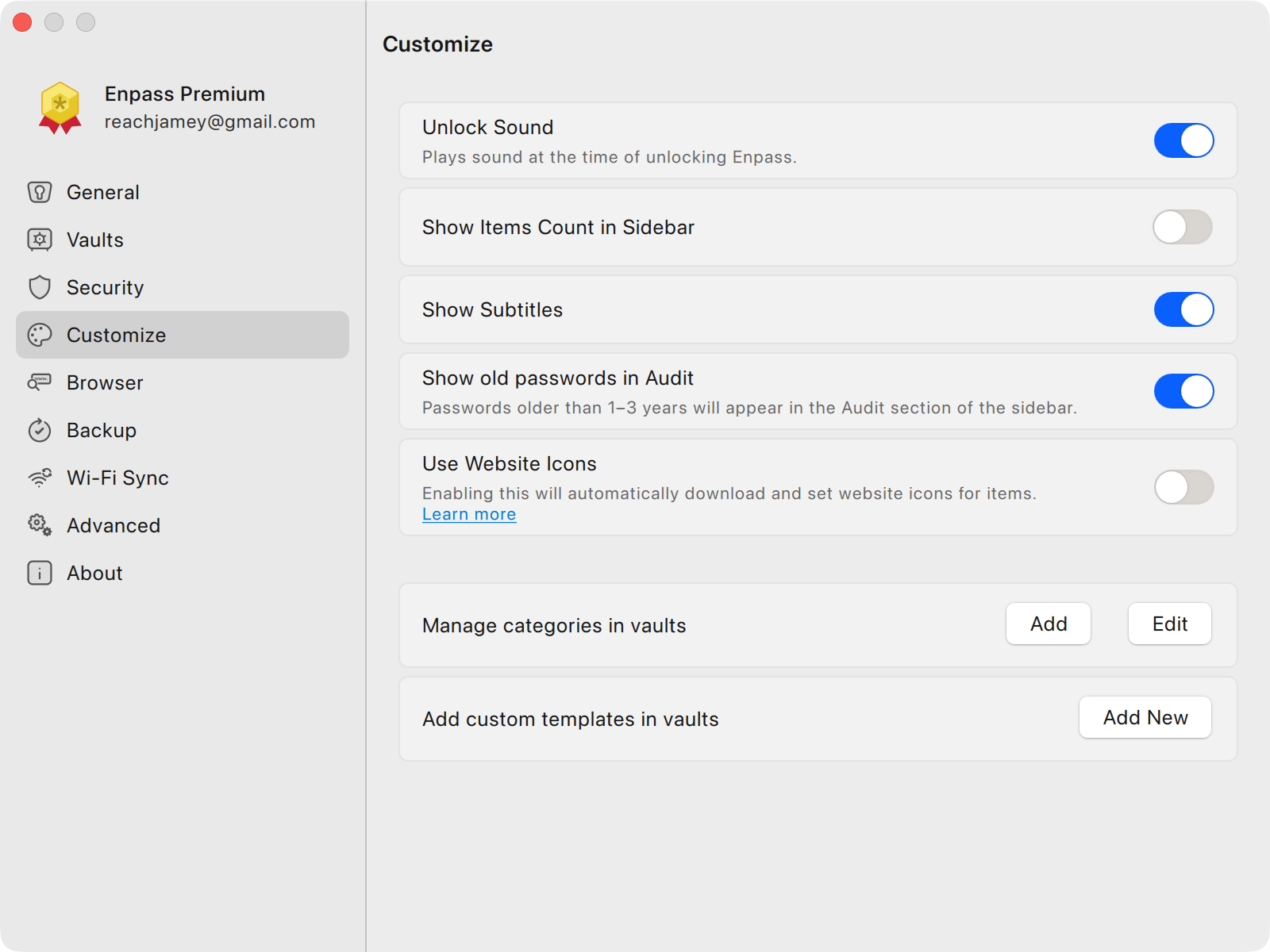This screenshot has height=952, width=1270.
Task: Click the 'Passwords older than 1–3 years' description
Action: 749,408
